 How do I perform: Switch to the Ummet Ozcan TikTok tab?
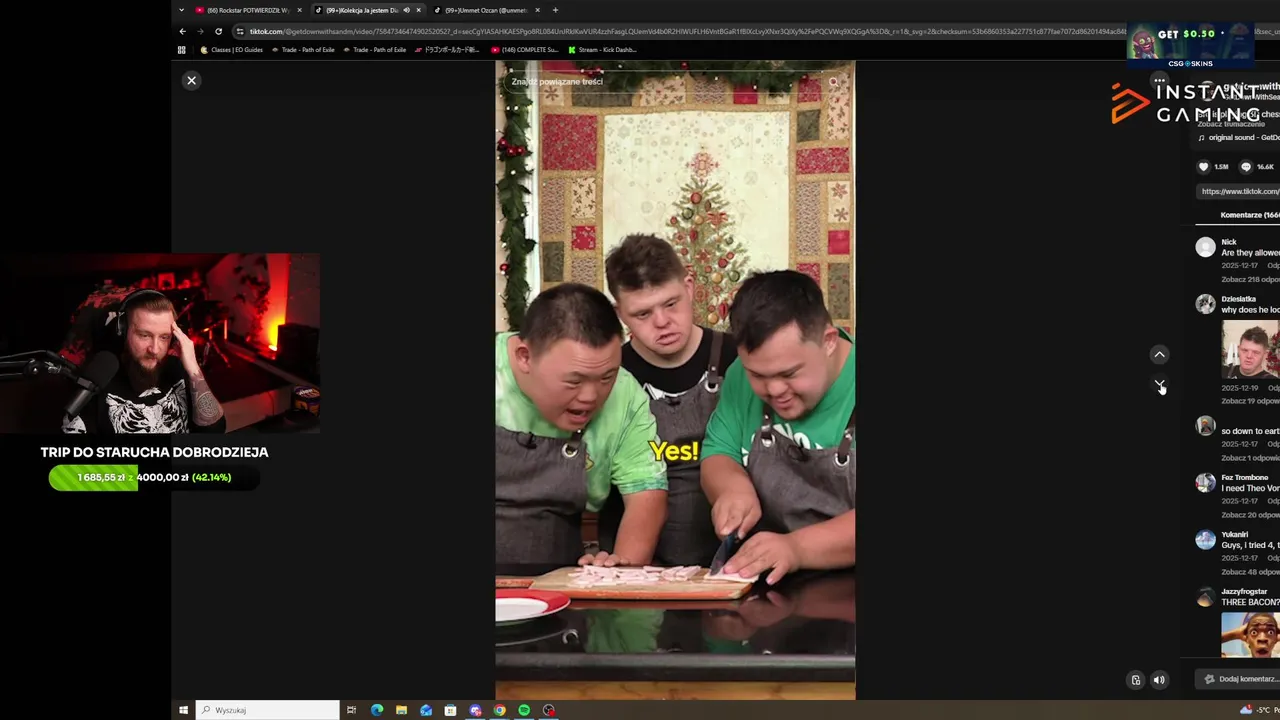[485, 10]
